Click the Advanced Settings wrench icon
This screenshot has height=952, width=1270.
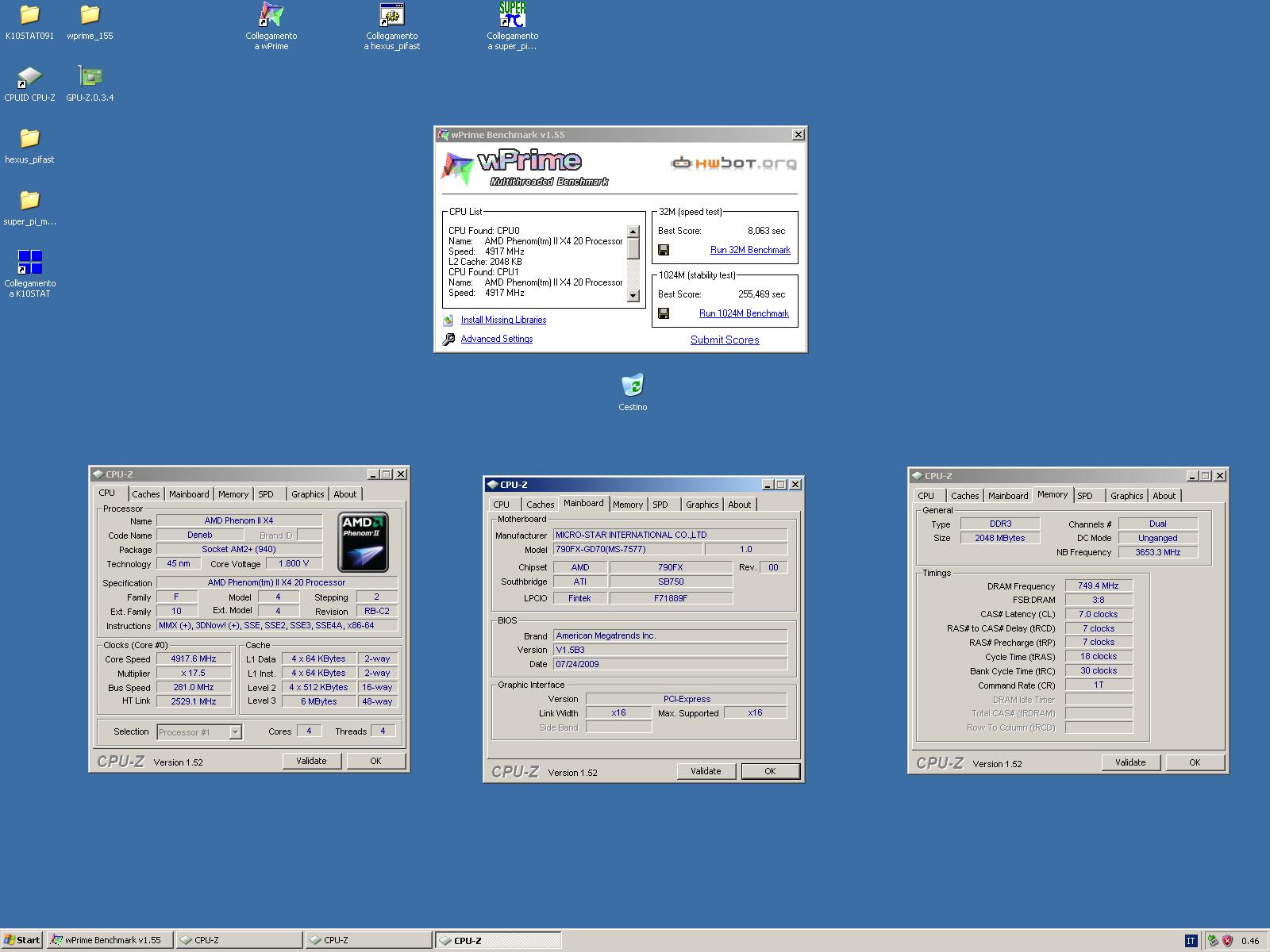pyautogui.click(x=448, y=339)
